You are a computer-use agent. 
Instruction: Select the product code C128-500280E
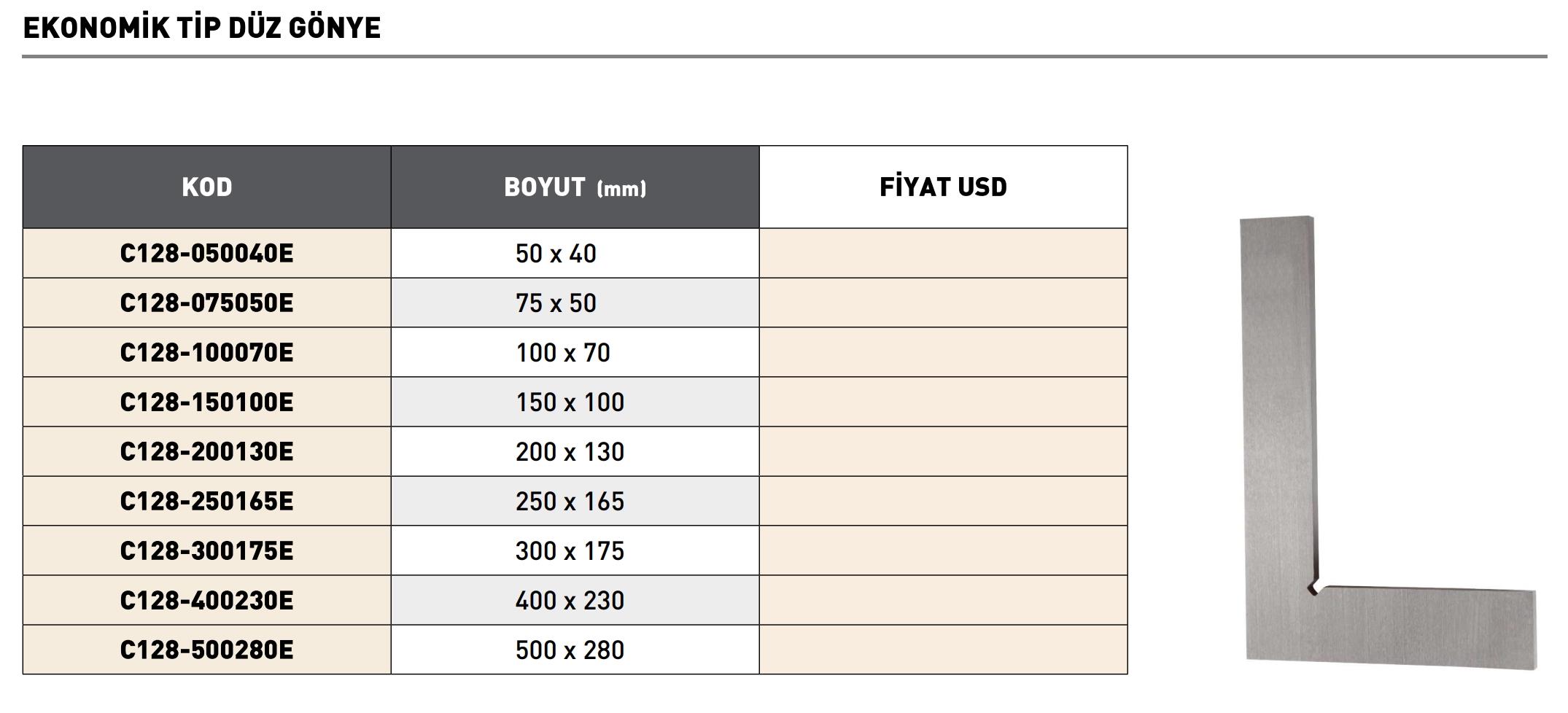click(207, 650)
